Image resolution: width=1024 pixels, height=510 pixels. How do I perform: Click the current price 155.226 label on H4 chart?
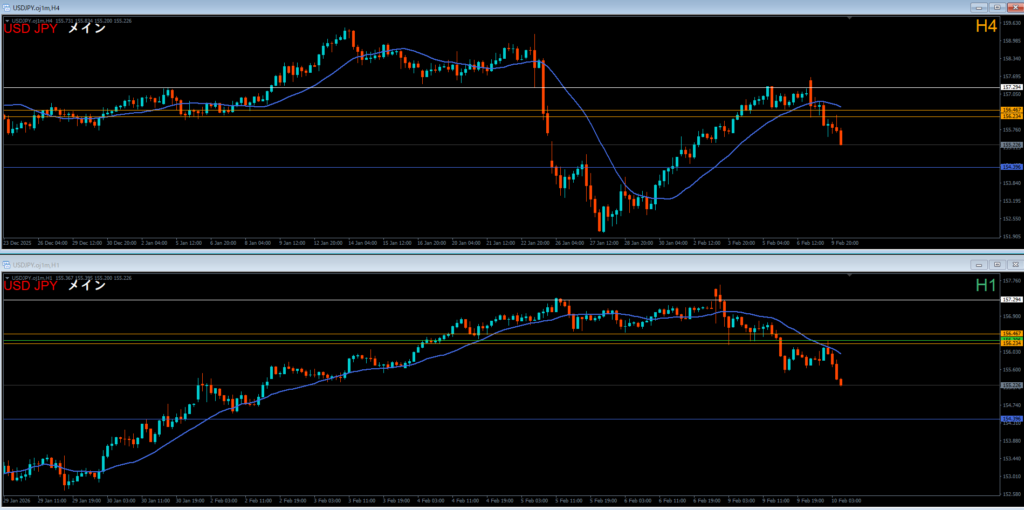(1010, 145)
